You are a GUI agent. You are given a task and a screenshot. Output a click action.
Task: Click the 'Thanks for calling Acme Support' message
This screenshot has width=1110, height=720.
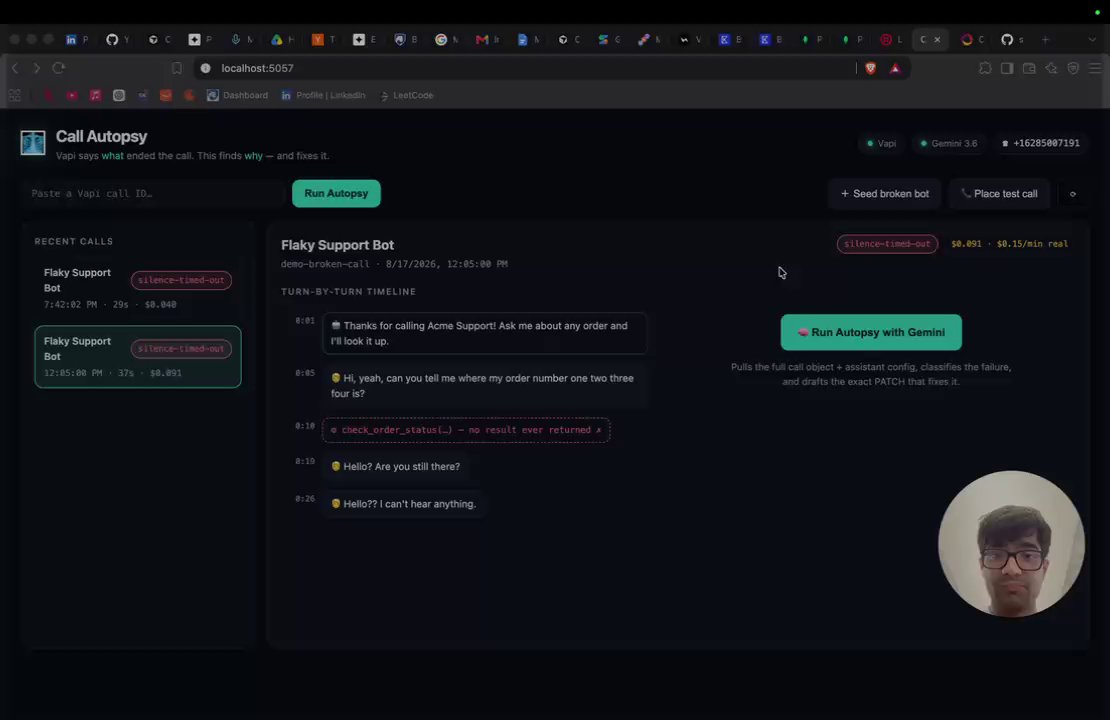point(484,333)
